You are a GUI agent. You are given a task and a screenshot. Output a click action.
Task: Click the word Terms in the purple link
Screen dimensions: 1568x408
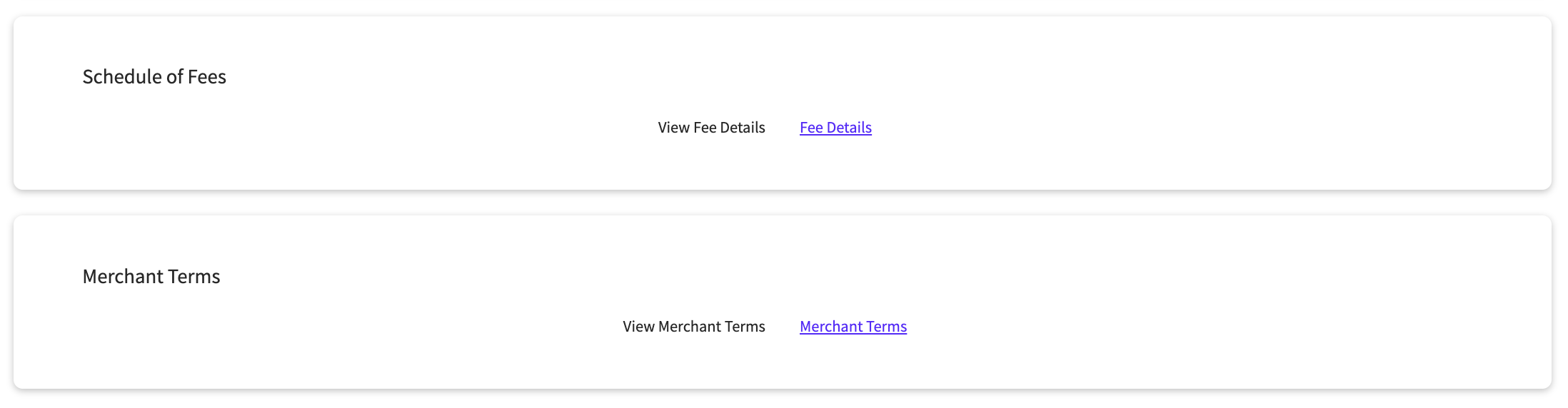point(886,327)
